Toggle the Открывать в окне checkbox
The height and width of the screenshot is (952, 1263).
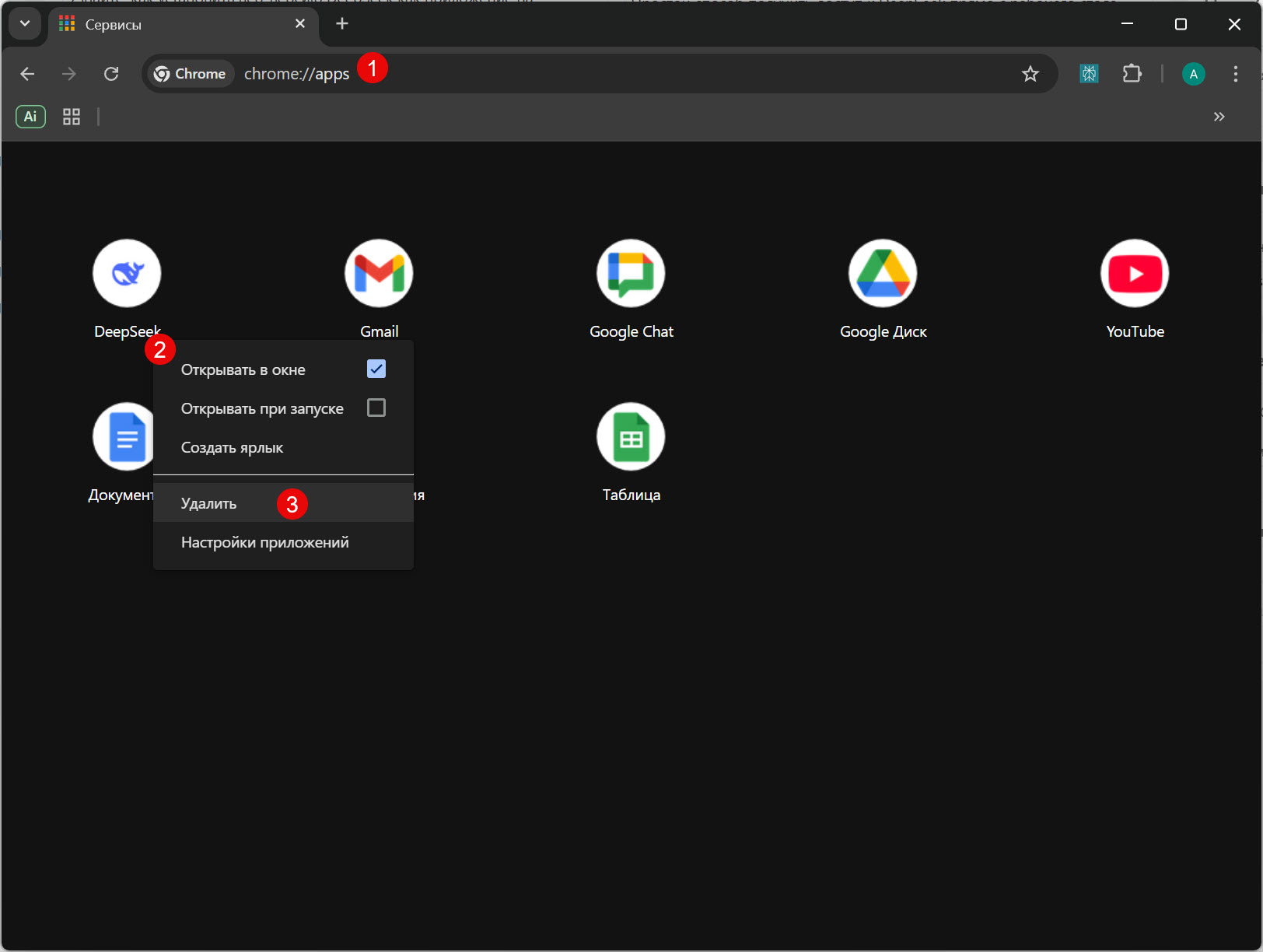376,369
